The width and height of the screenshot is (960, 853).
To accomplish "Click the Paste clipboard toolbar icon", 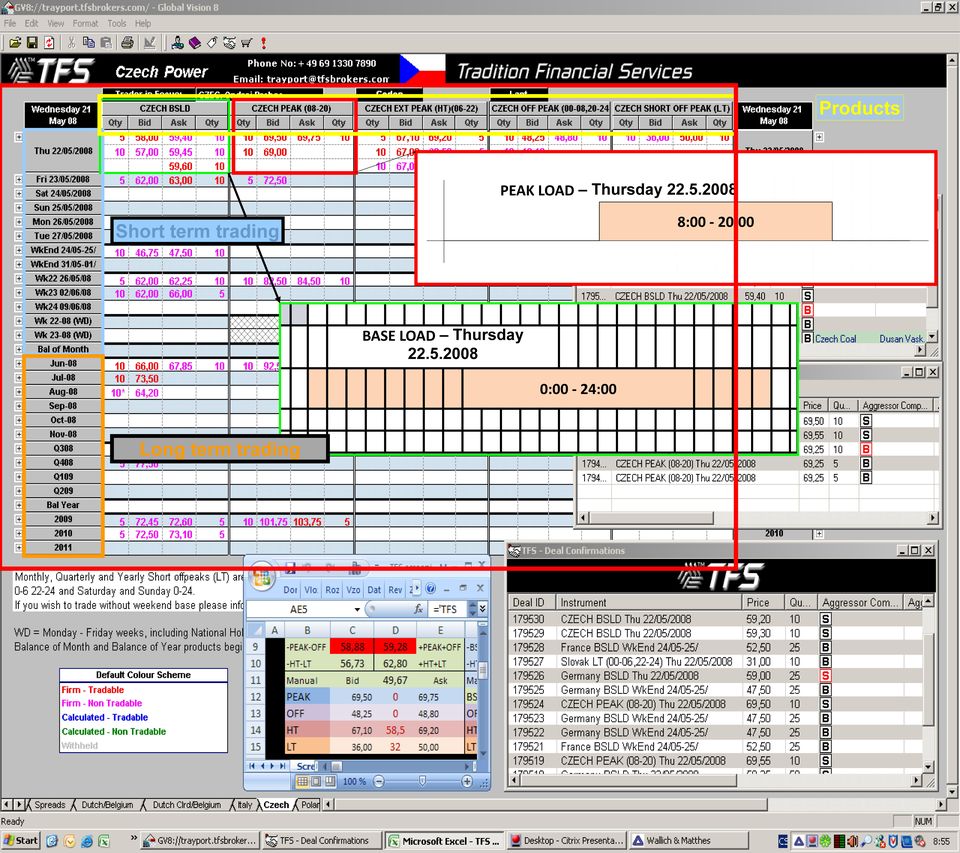I will click(106, 43).
